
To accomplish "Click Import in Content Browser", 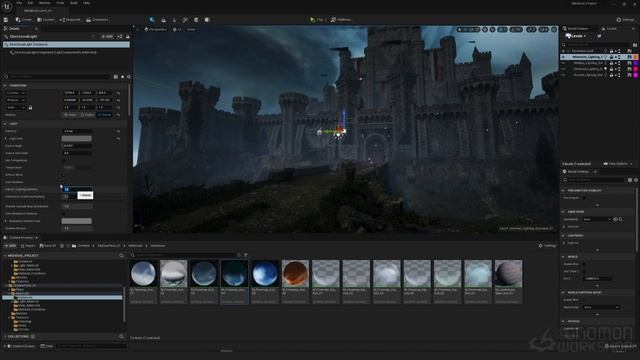I will tap(28, 246).
